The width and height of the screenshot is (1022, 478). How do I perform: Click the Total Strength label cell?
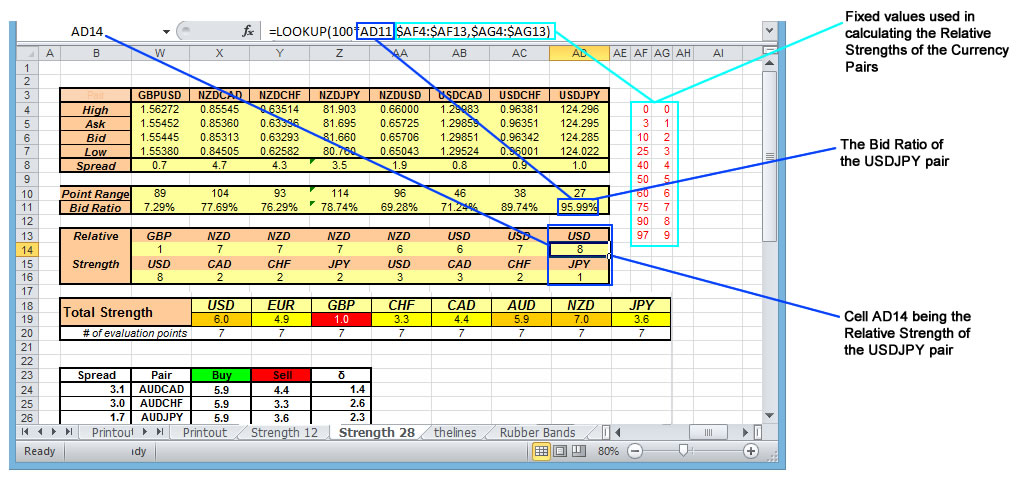pos(126,312)
